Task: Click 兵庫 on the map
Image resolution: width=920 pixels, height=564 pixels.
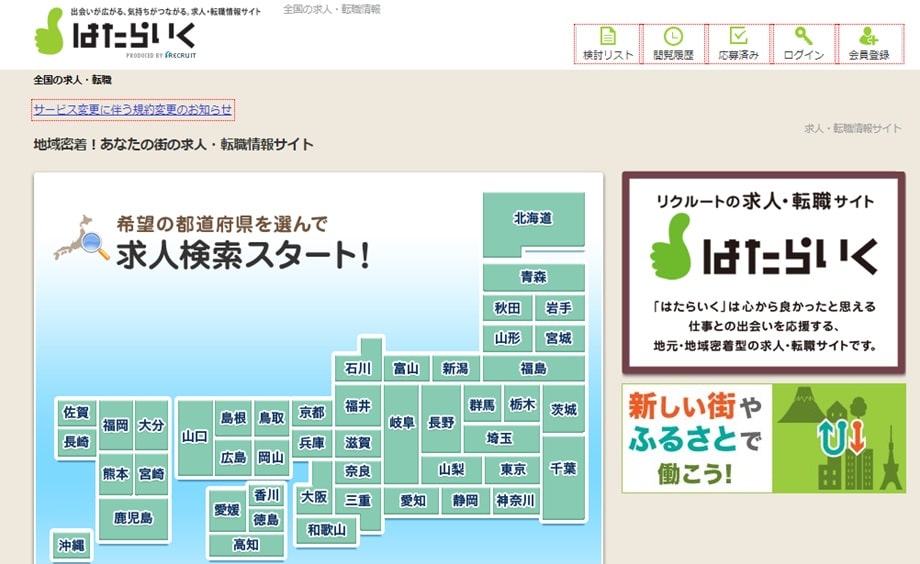Action: coord(312,443)
